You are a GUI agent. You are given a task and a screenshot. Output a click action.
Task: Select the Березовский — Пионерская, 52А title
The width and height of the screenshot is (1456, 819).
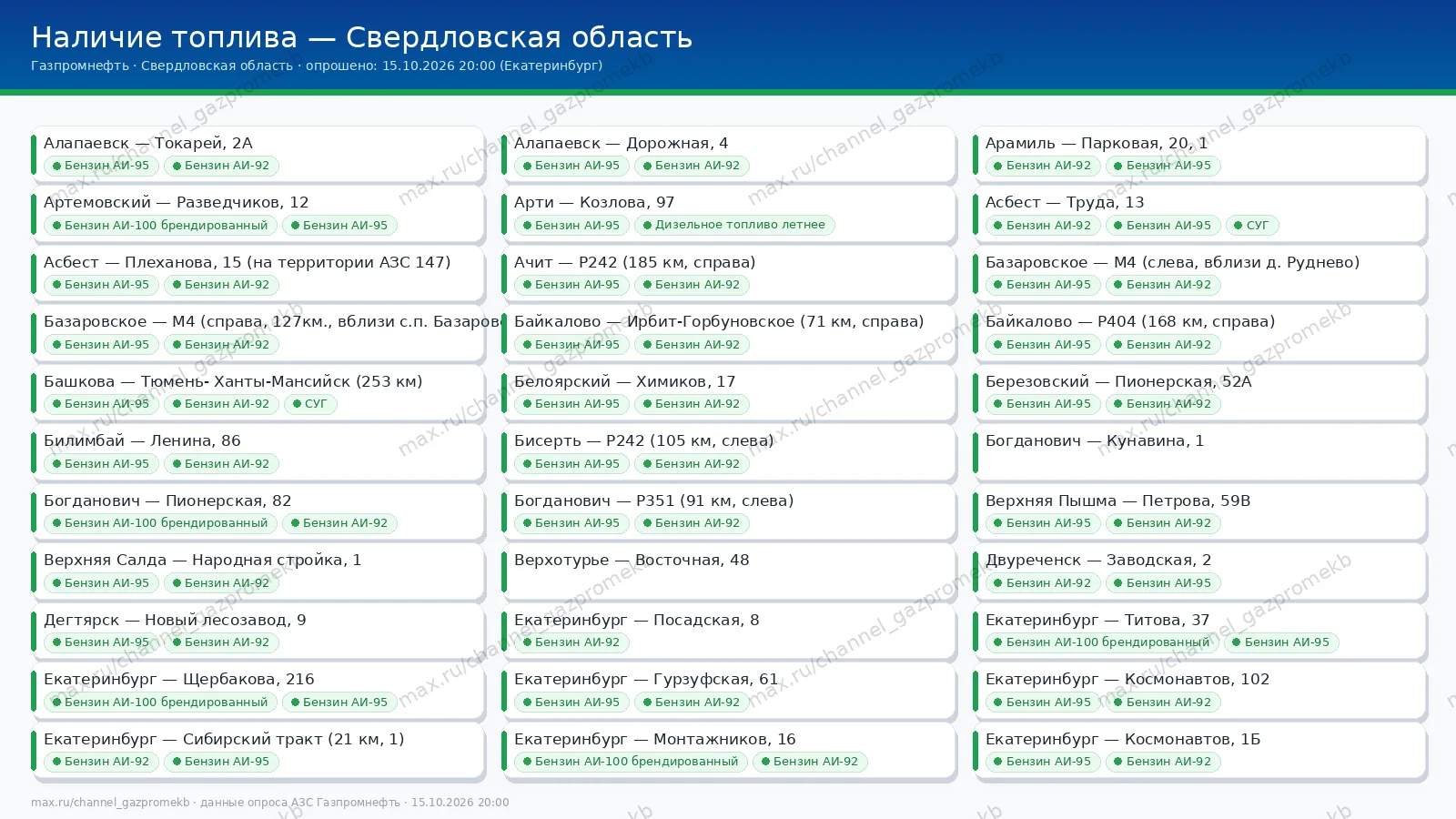(x=1118, y=381)
